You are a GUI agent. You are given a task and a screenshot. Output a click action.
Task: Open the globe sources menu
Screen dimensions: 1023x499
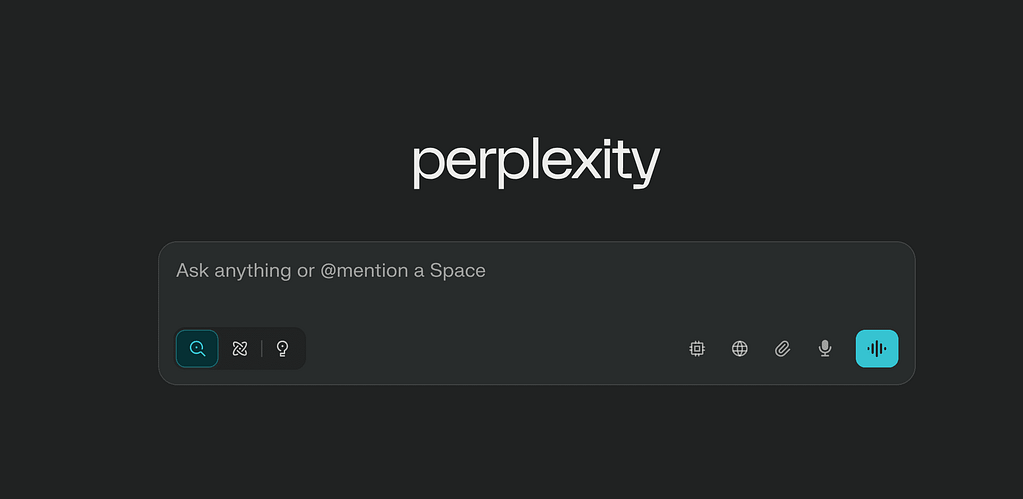tap(740, 349)
